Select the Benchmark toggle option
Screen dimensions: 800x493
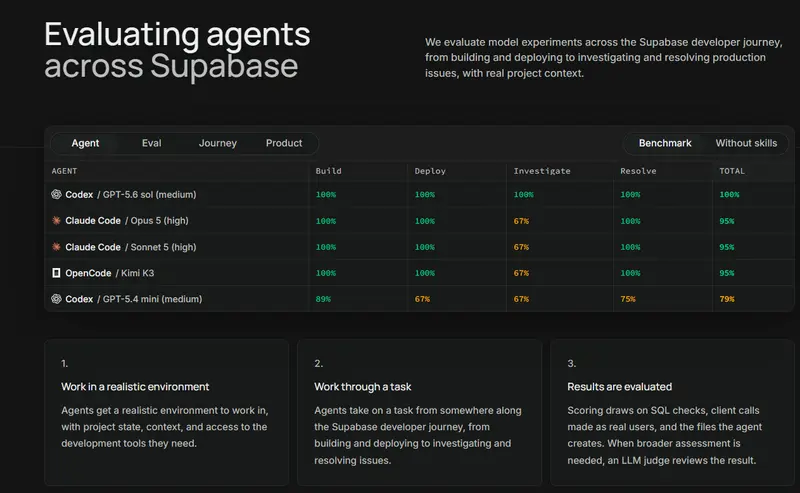click(x=665, y=143)
